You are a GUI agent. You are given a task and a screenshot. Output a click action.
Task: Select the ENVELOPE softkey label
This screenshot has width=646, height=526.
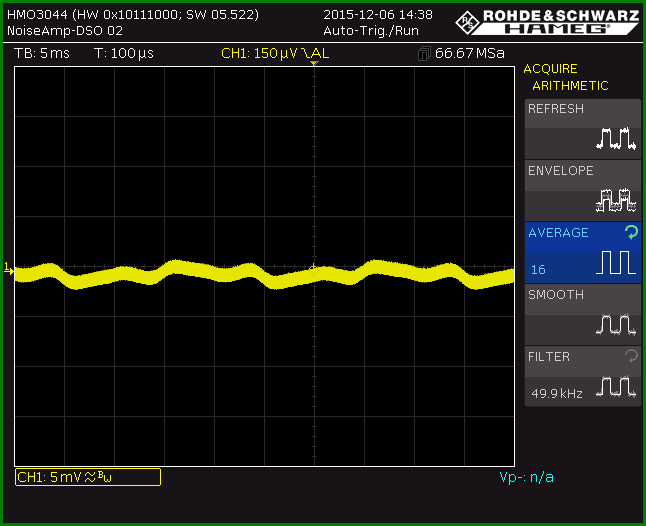pyautogui.click(x=561, y=171)
